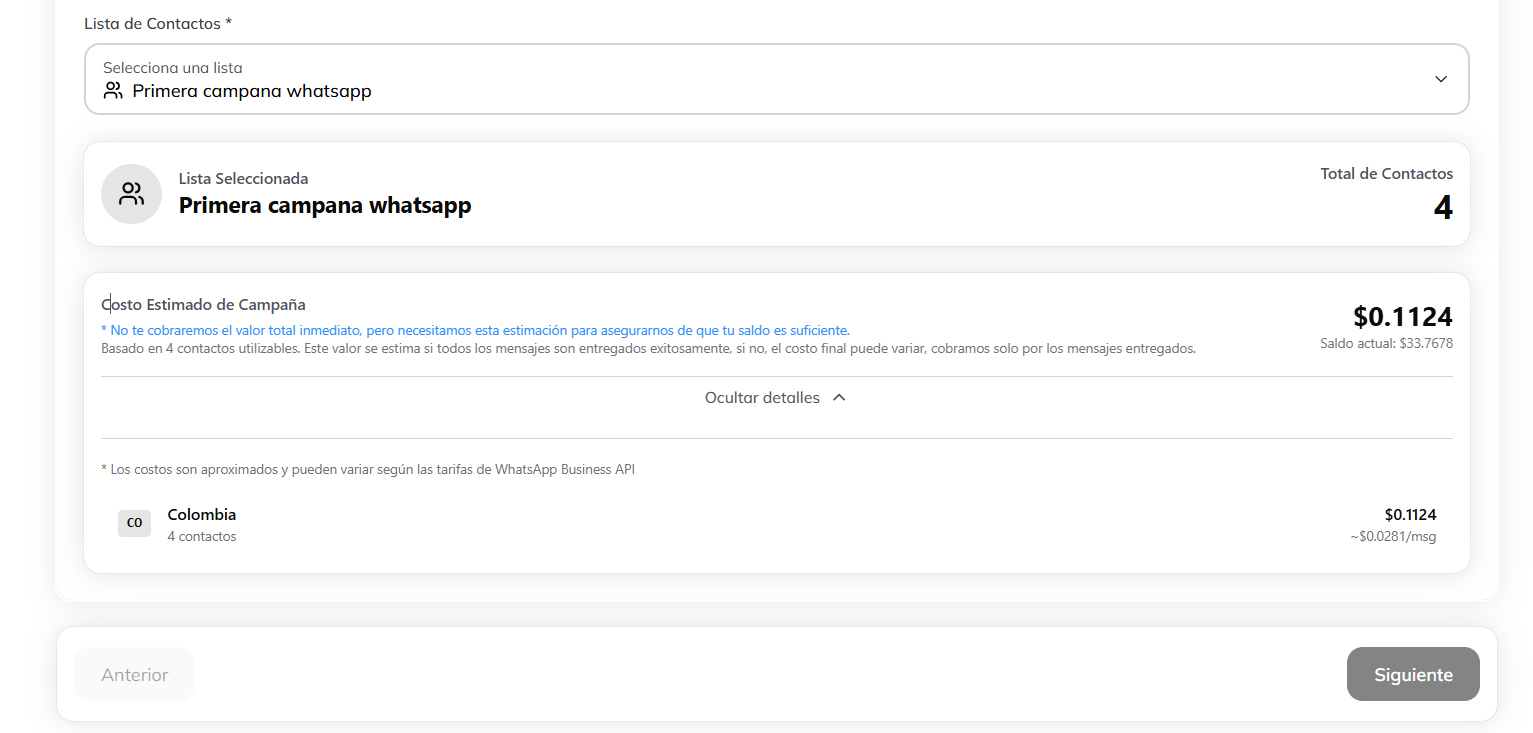Click the up chevron next to Ocultar detalles
This screenshot has height=733, width=1533.
tap(839, 398)
